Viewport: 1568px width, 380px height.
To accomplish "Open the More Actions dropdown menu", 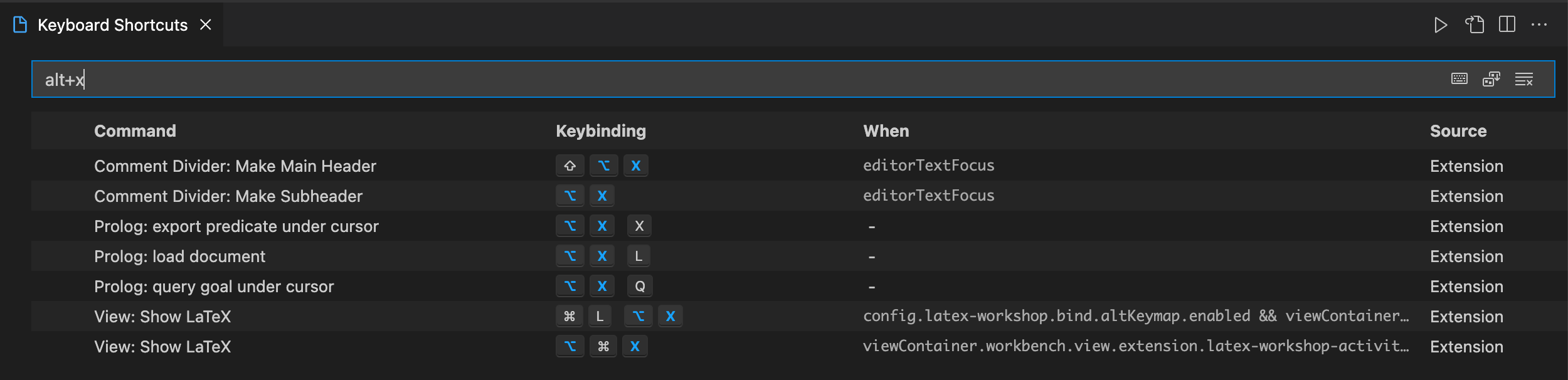I will point(1539,25).
